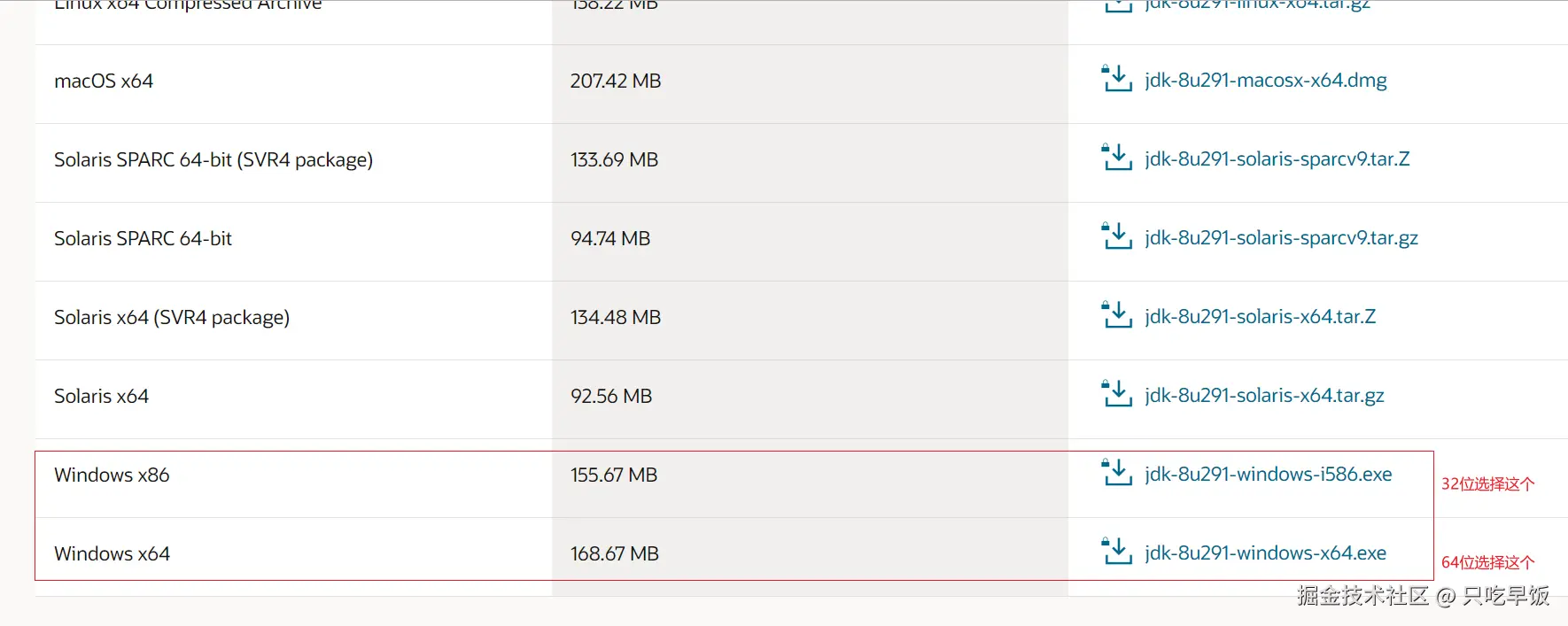
Task: Hit download icon next to solaris-sparcv9.tar.gz
Action: [x=1116, y=236]
